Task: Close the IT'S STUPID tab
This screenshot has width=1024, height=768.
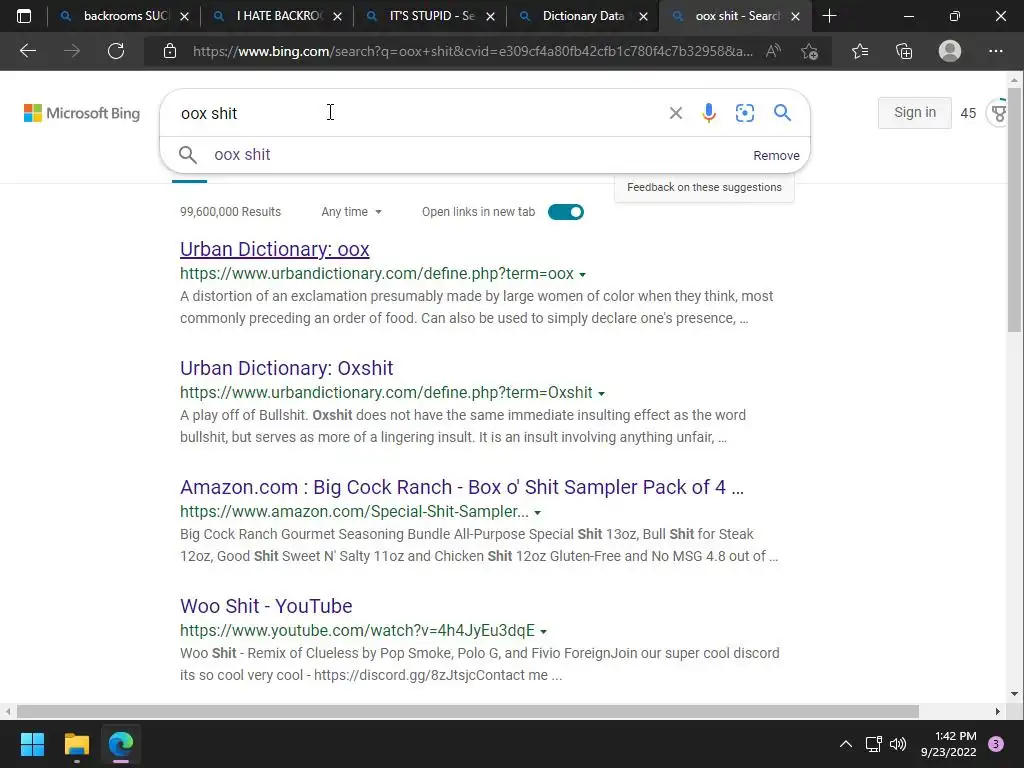Action: click(x=490, y=16)
